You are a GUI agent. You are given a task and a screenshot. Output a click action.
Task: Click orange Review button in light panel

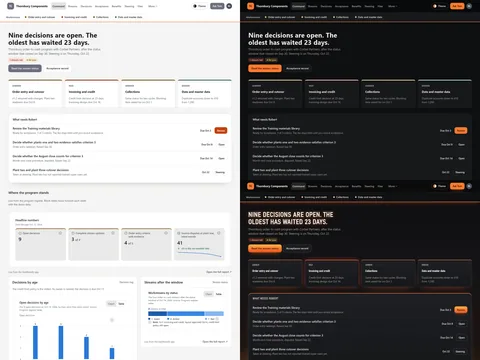click(221, 130)
